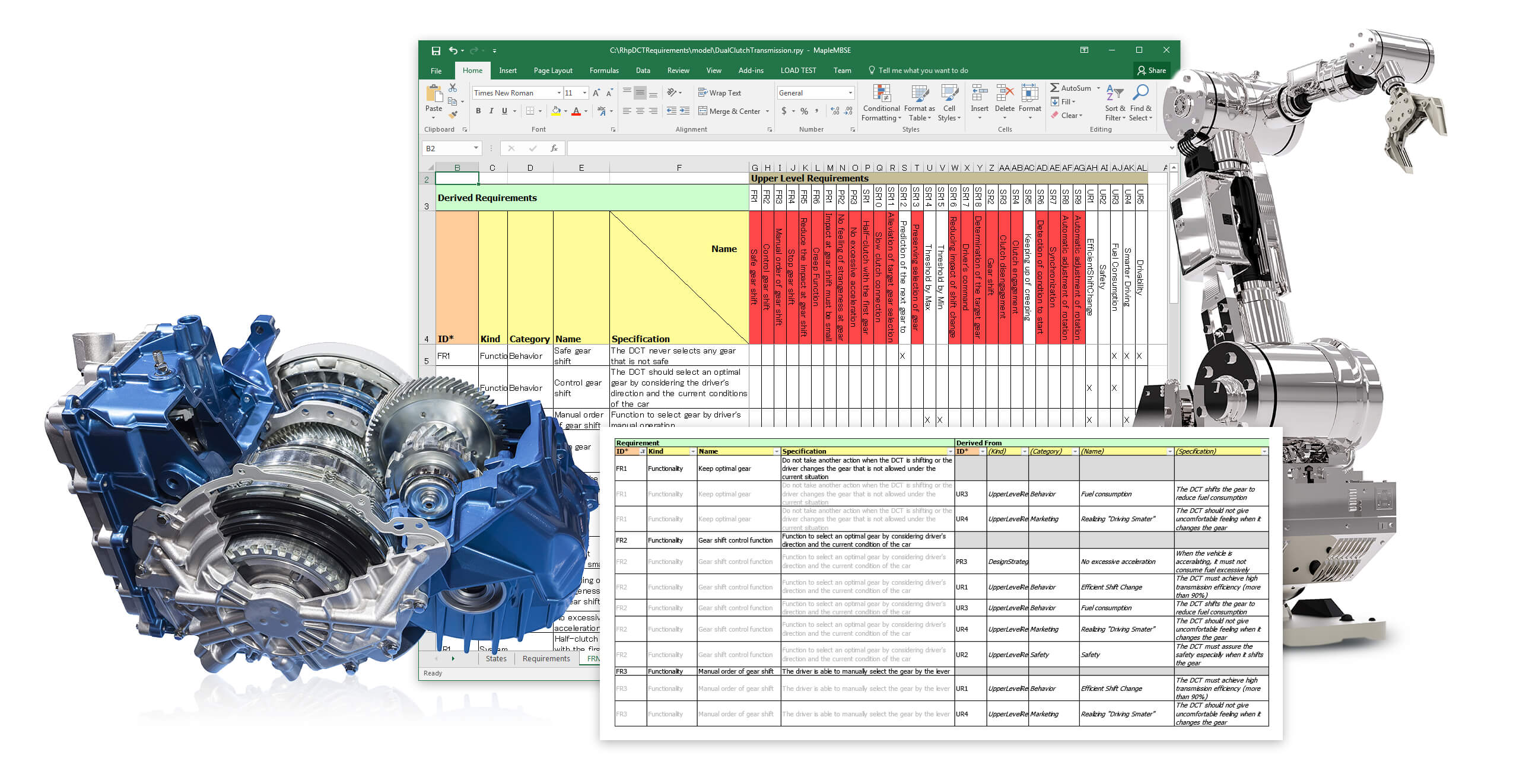Click the Decrease Indent icon
Image resolution: width=1513 pixels, height=784 pixels.
pyautogui.click(x=672, y=111)
